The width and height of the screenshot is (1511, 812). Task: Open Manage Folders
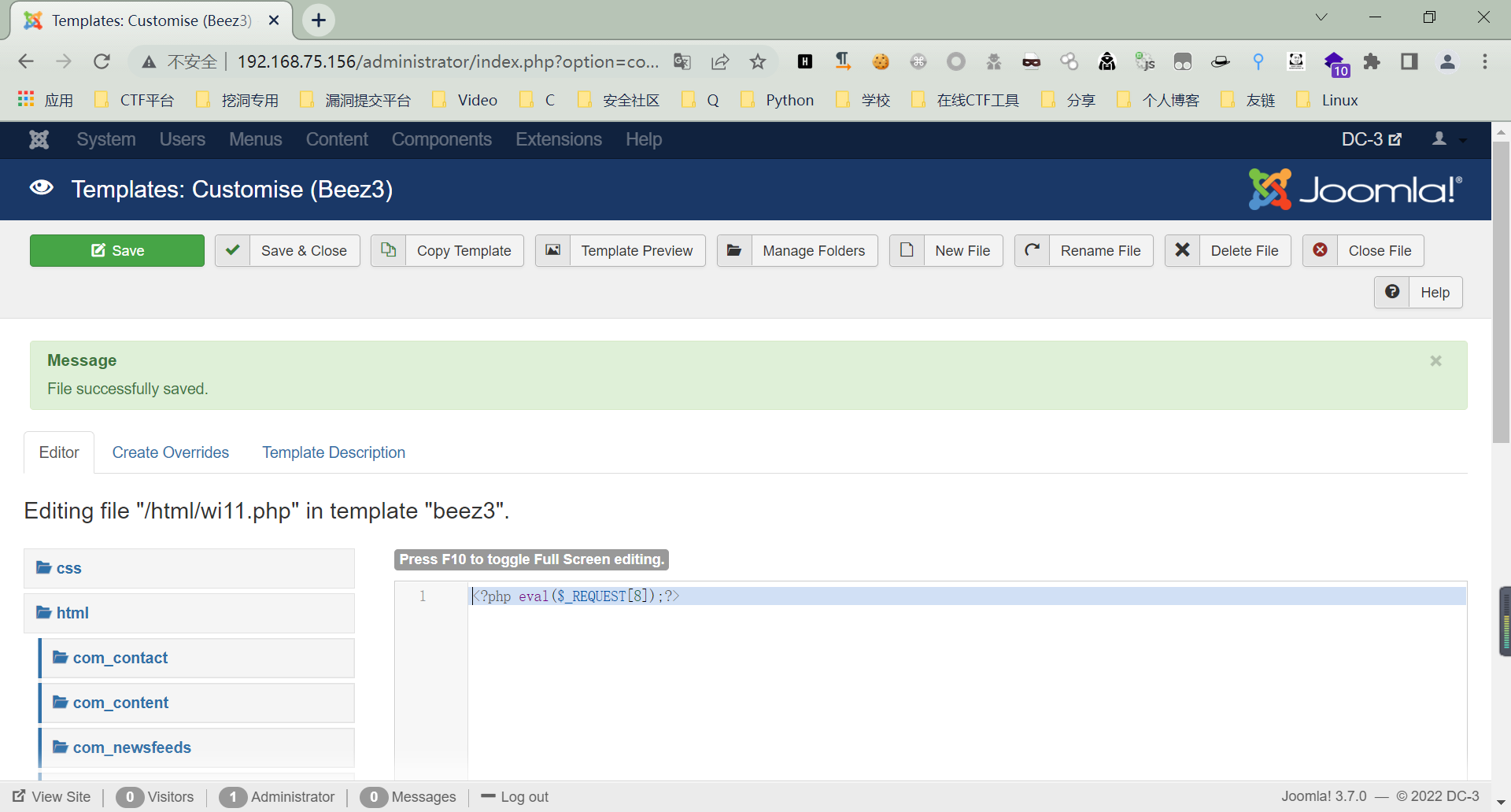click(x=797, y=250)
